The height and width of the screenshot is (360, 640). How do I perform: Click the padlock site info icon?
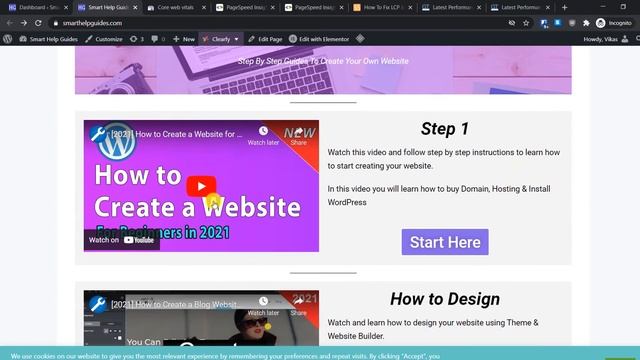point(56,23)
